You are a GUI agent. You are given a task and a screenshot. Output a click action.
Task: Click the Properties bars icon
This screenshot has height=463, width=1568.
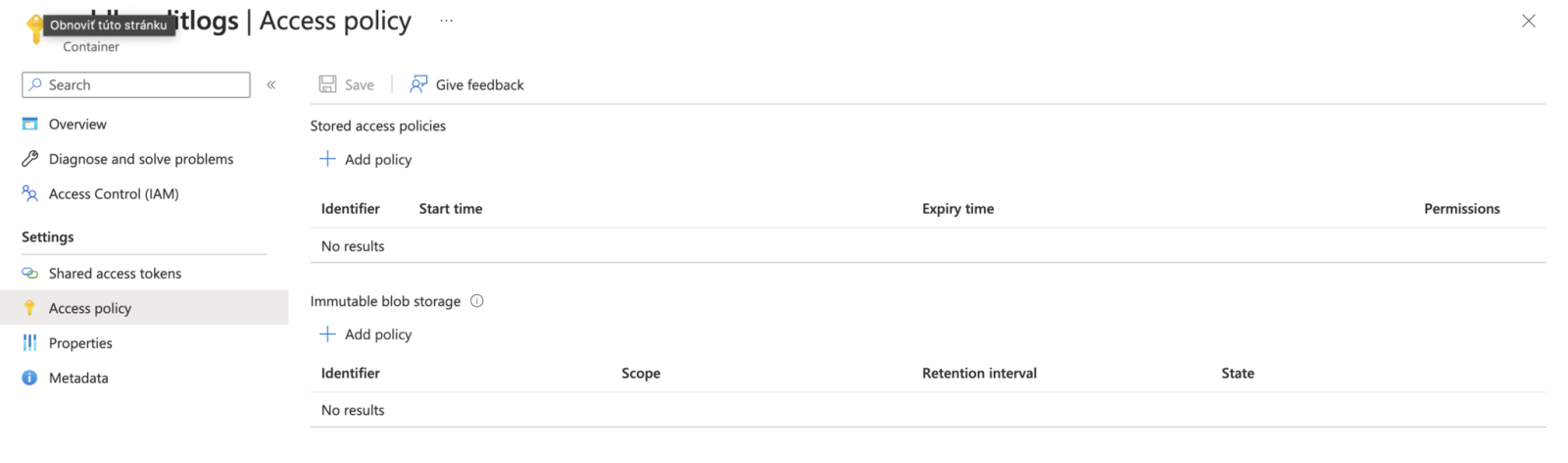point(30,343)
